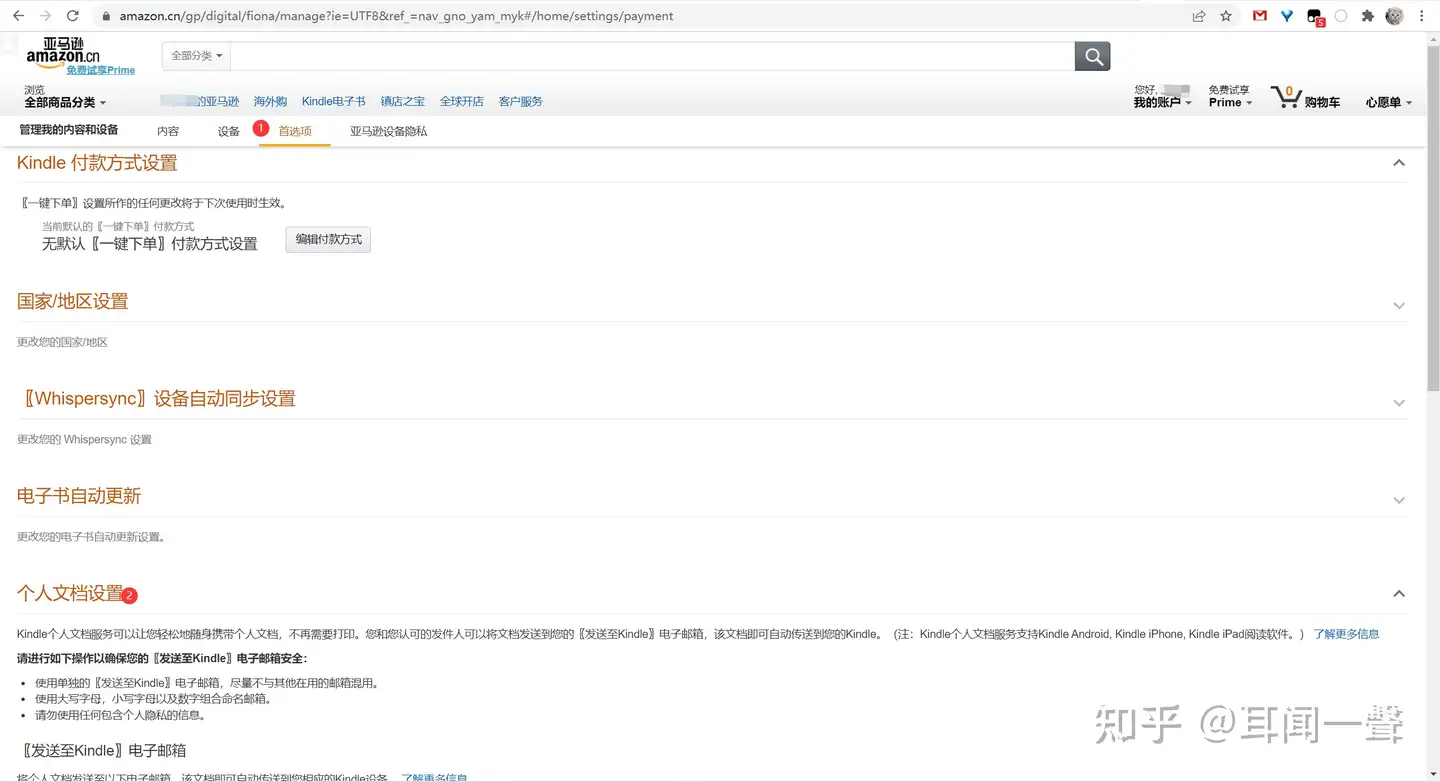
Task: Collapse the Kindle 付款方式设置 section
Action: point(1399,163)
